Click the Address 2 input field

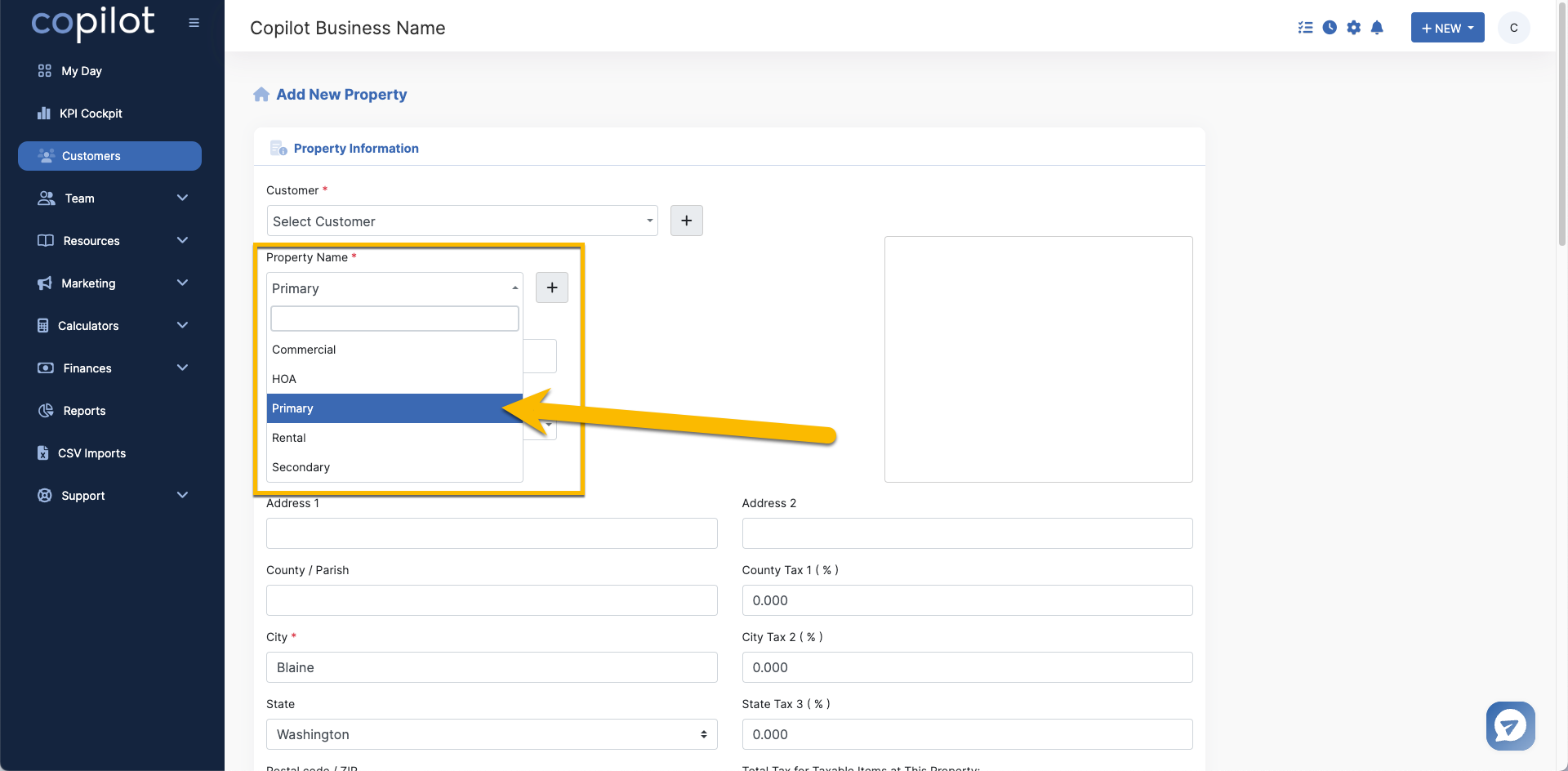point(967,533)
